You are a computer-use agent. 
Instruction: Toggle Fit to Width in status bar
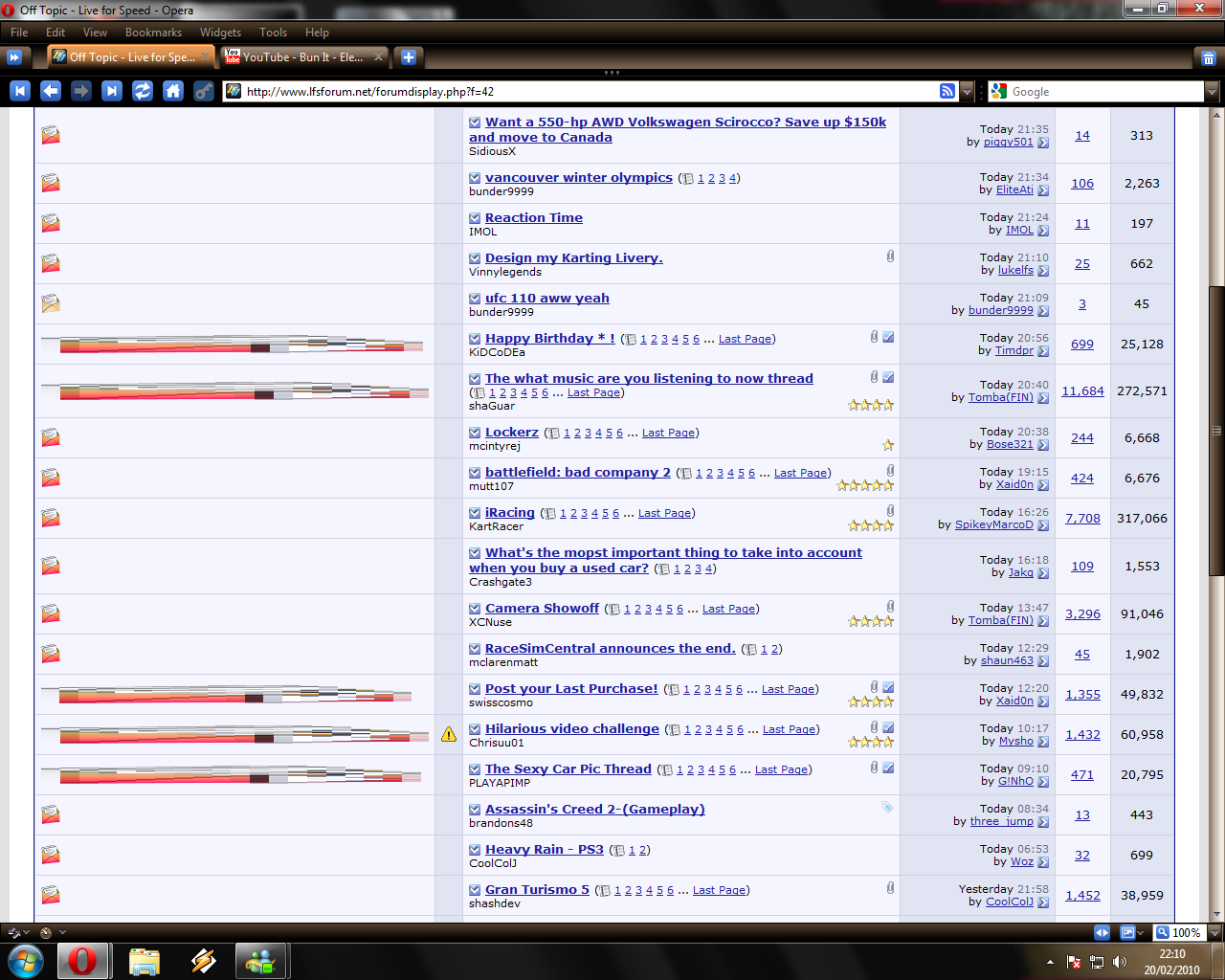tap(1102, 932)
